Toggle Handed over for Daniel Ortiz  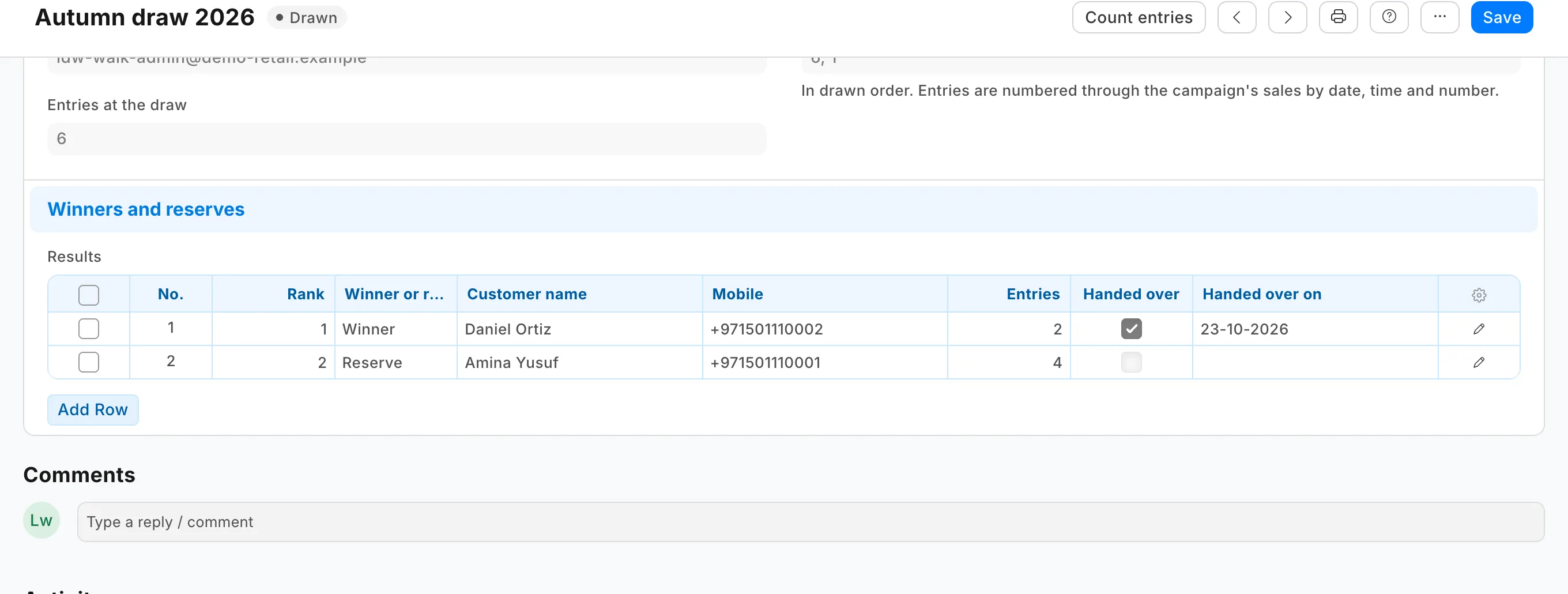[x=1131, y=329]
